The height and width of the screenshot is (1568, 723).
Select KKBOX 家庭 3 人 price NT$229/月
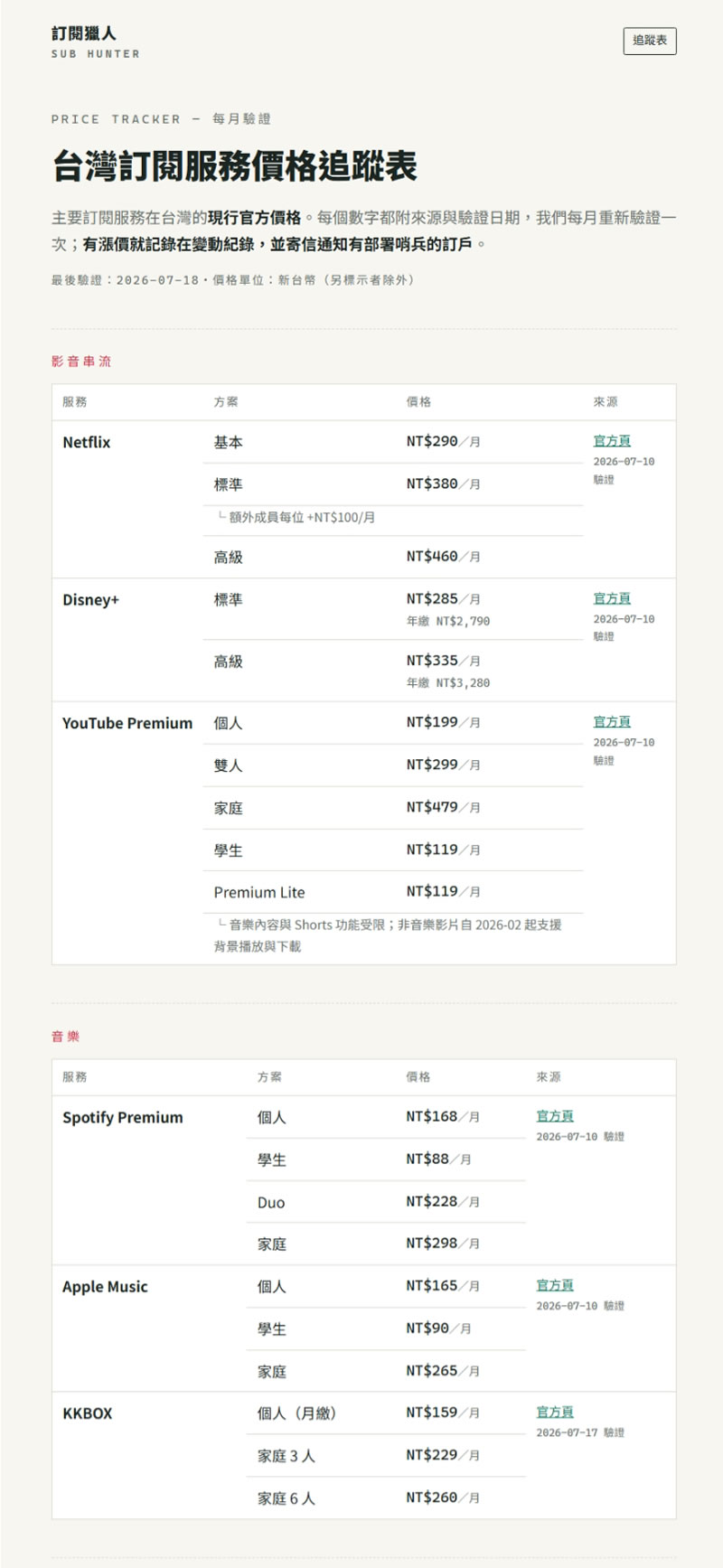[444, 1455]
